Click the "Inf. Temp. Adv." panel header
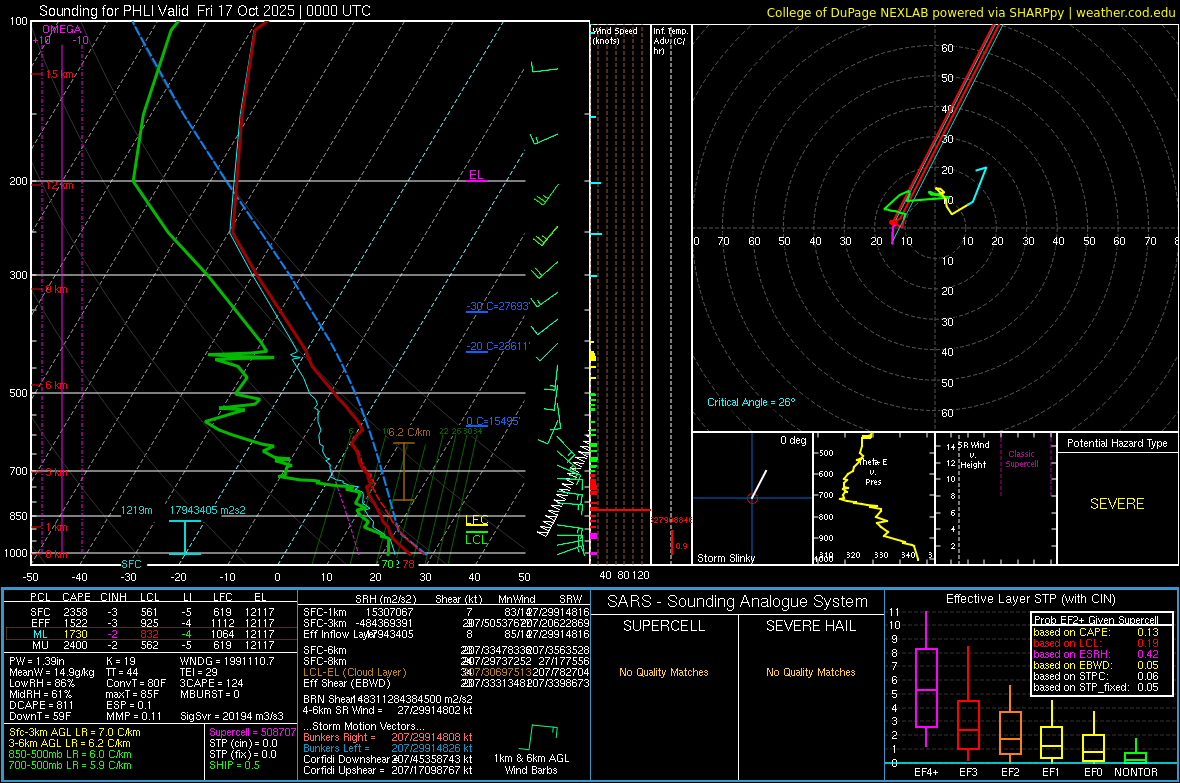Viewport: 1180px width, 783px height. click(670, 41)
